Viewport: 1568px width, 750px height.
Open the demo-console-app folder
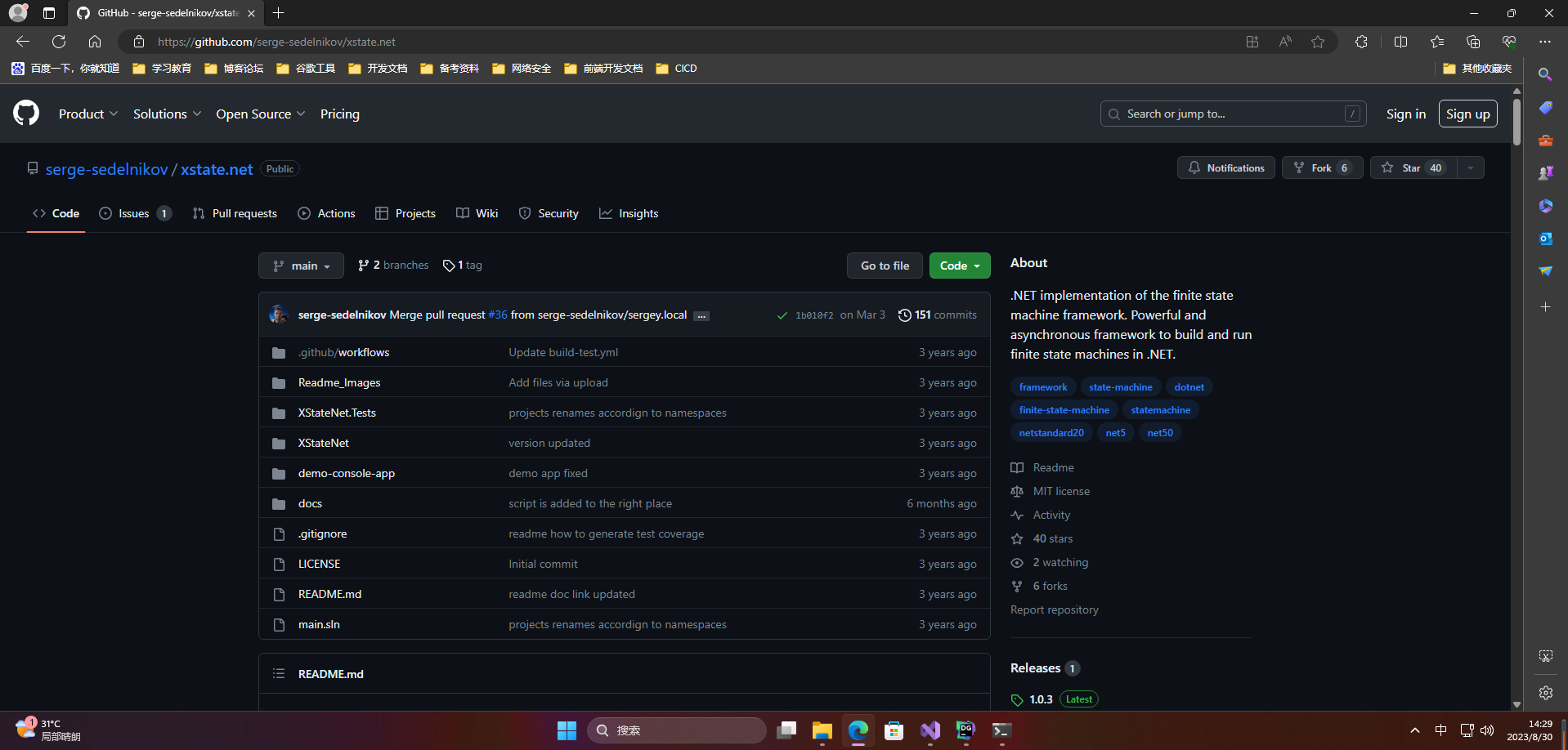347,473
